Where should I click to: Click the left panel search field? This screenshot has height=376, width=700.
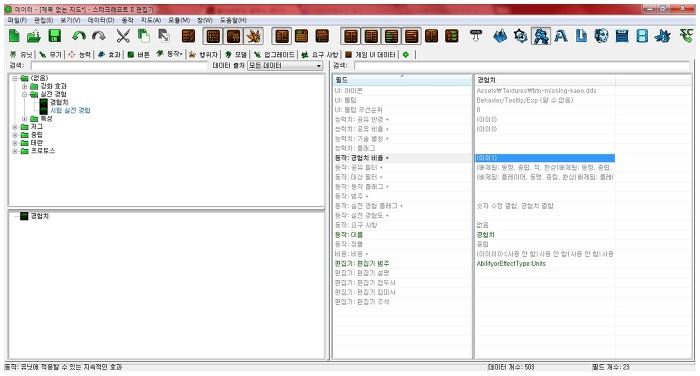(119, 66)
